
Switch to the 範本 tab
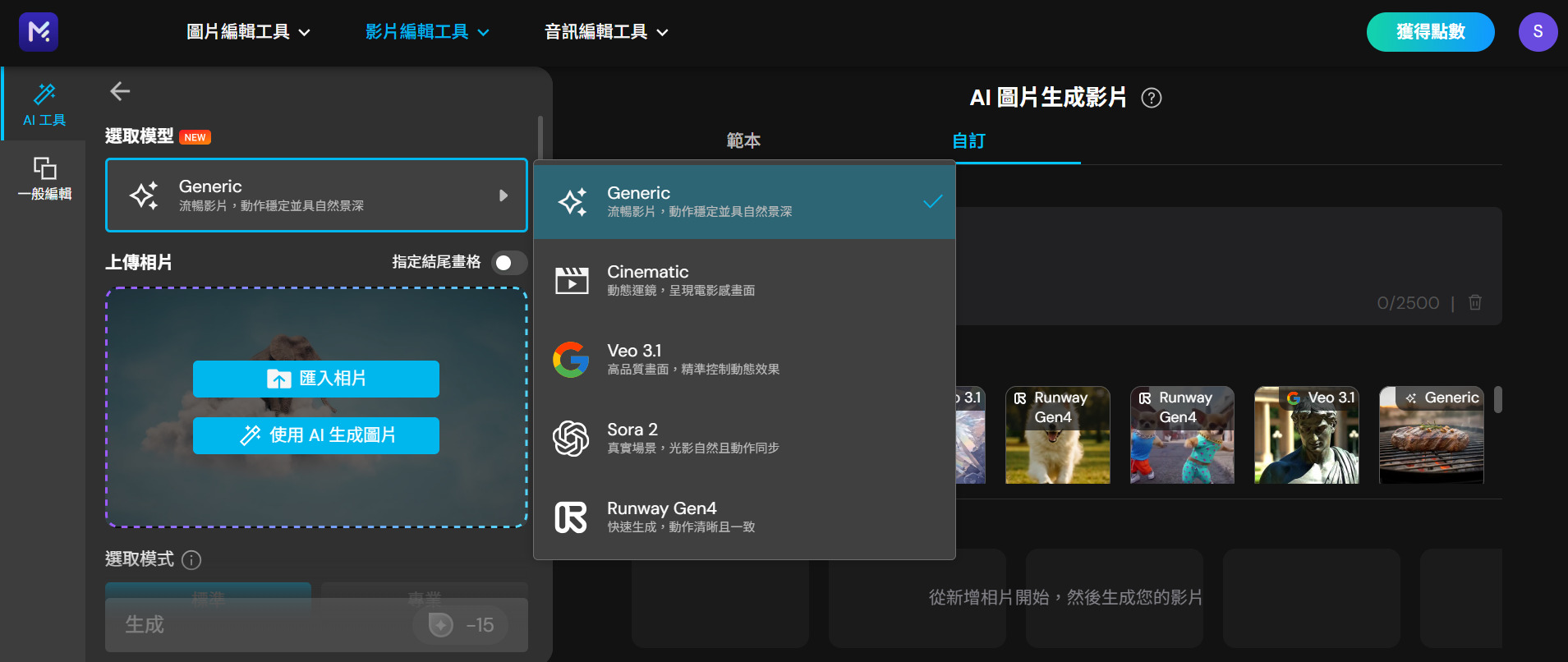(x=743, y=140)
